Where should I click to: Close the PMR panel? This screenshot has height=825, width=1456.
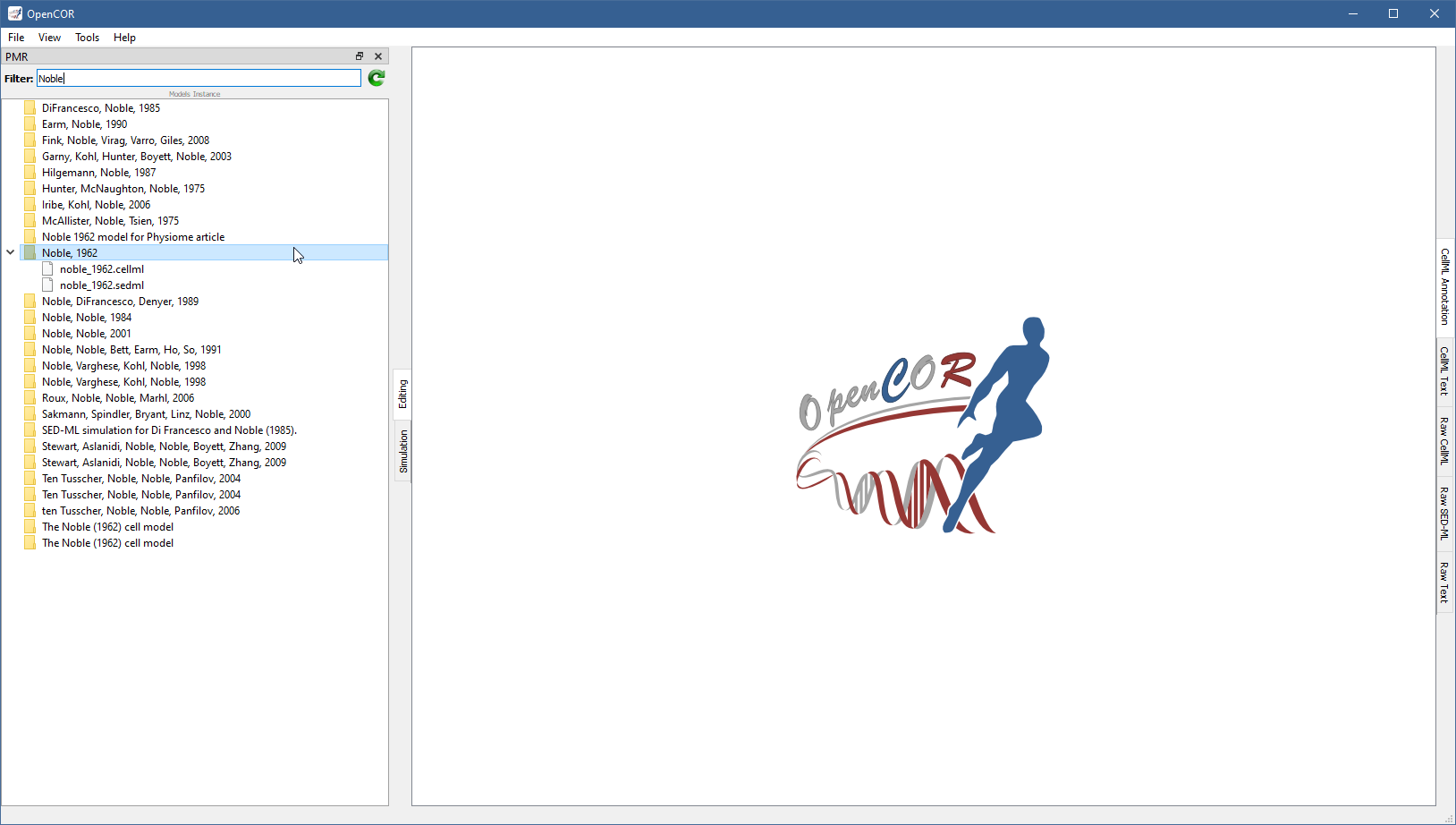point(378,56)
